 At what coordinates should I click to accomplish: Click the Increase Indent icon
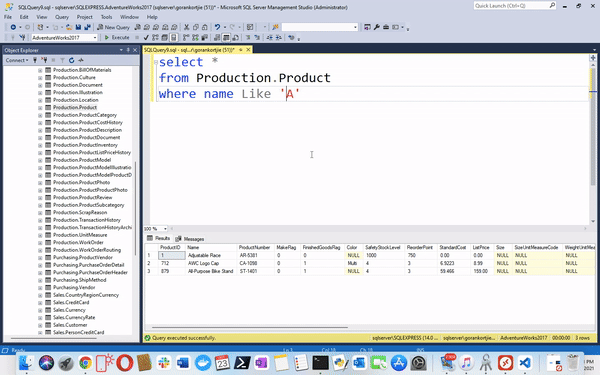(x=279, y=38)
